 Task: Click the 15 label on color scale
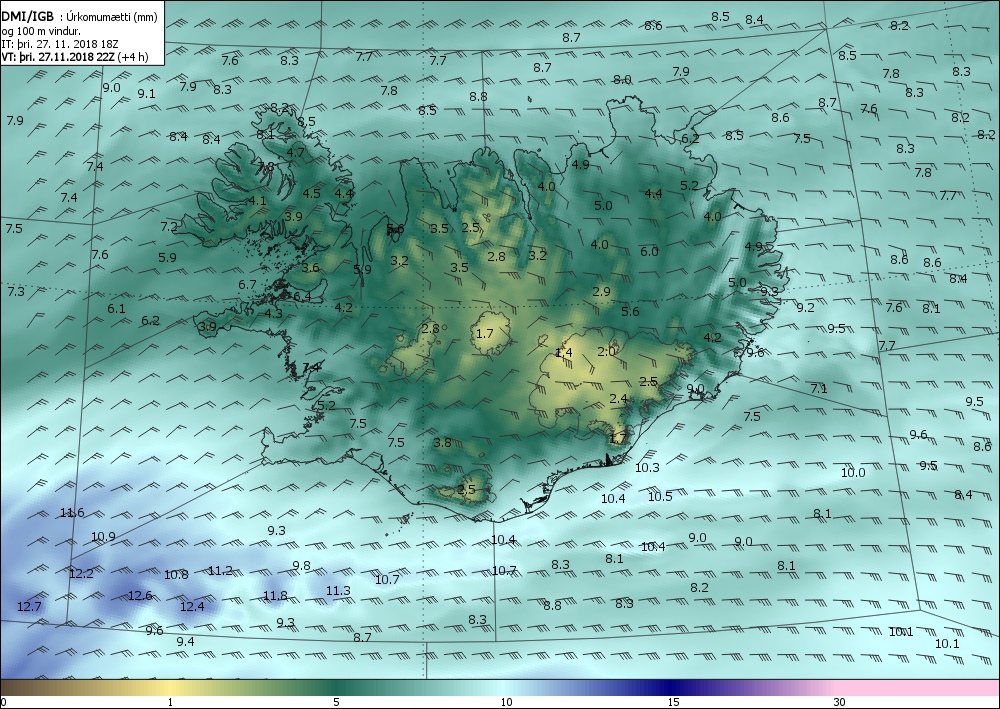(x=673, y=703)
